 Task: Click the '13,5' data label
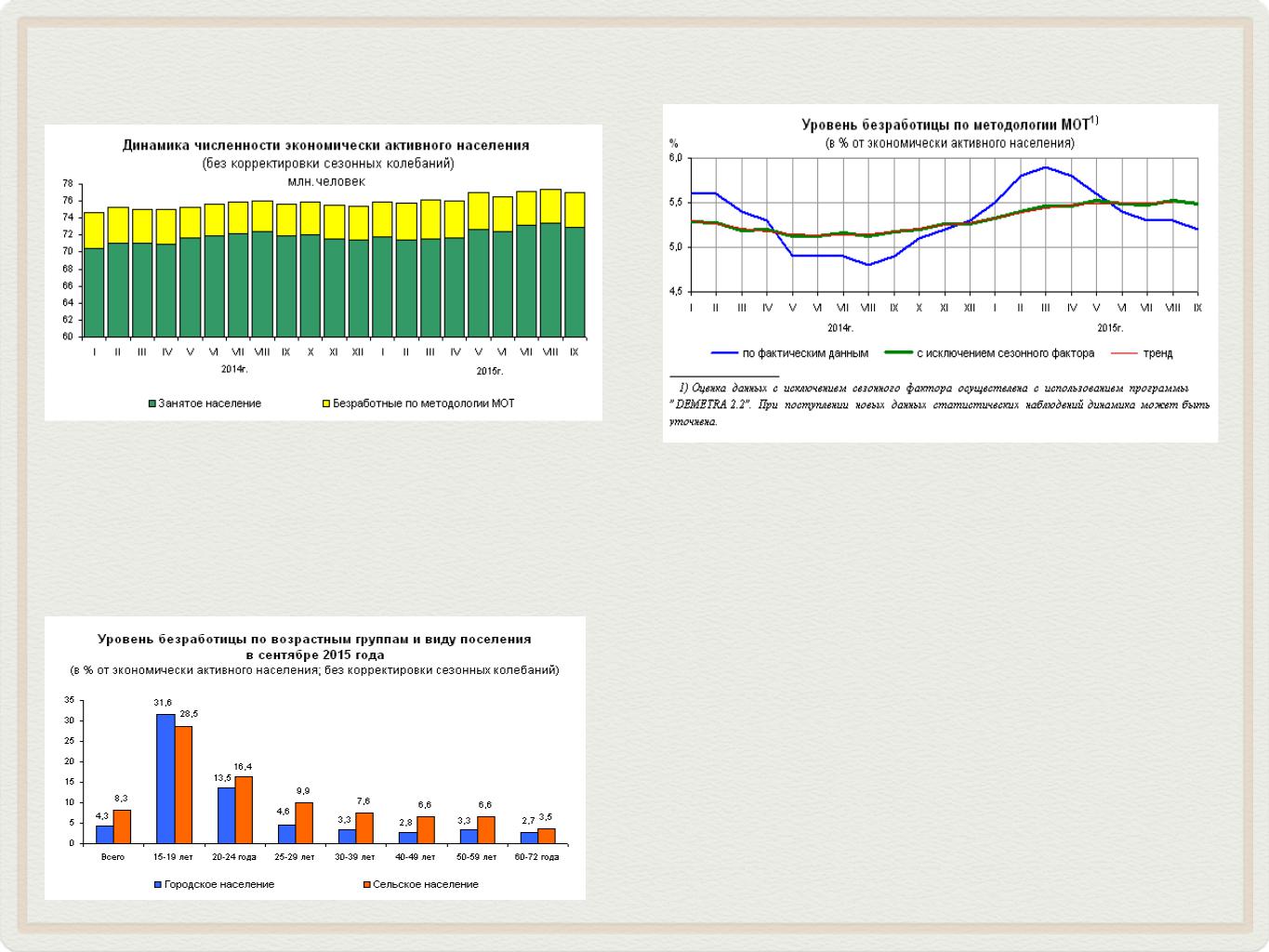point(222,777)
